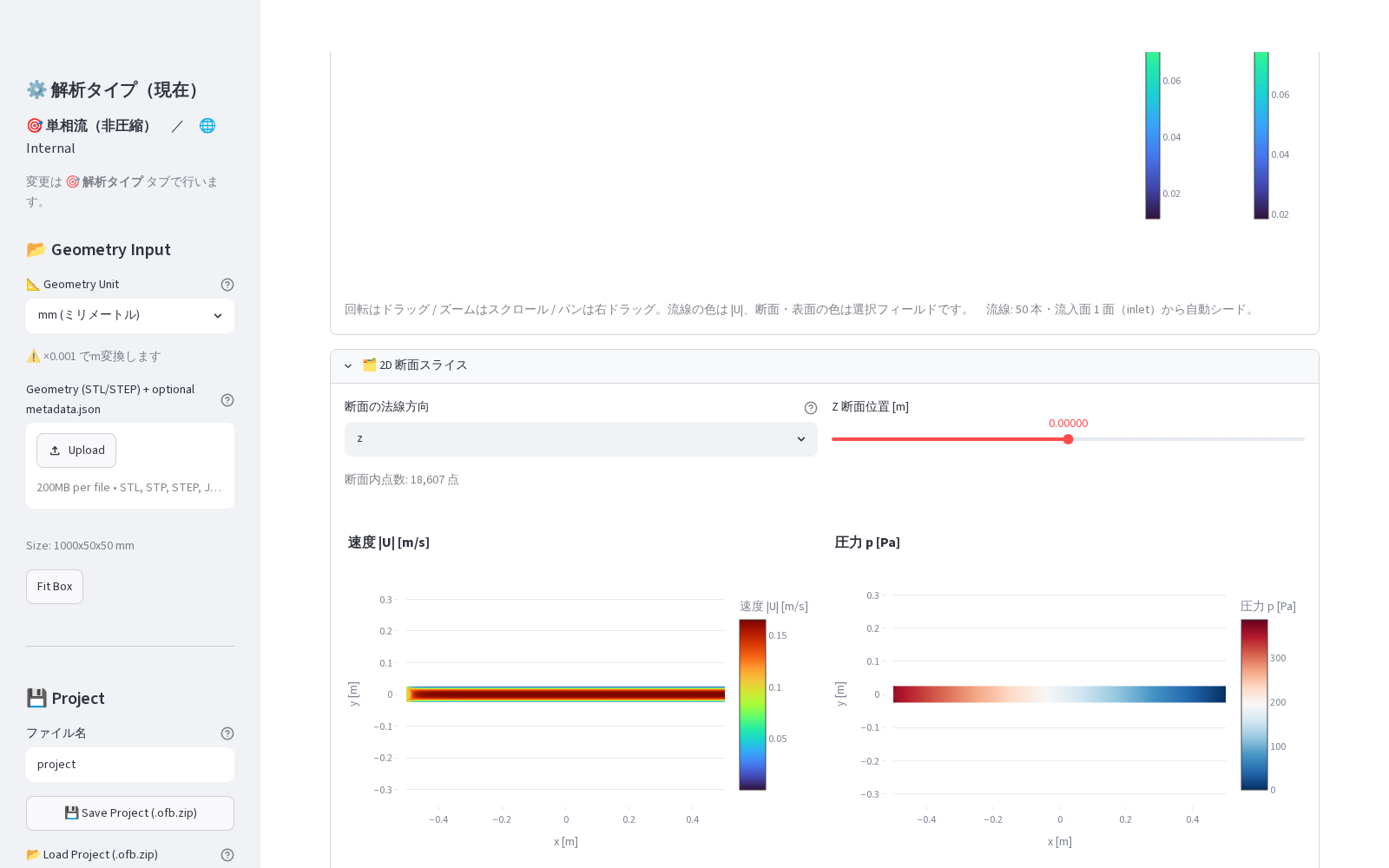Click help icon next to ファイル名 field
This screenshot has height=868, width=1389.
pyautogui.click(x=227, y=733)
